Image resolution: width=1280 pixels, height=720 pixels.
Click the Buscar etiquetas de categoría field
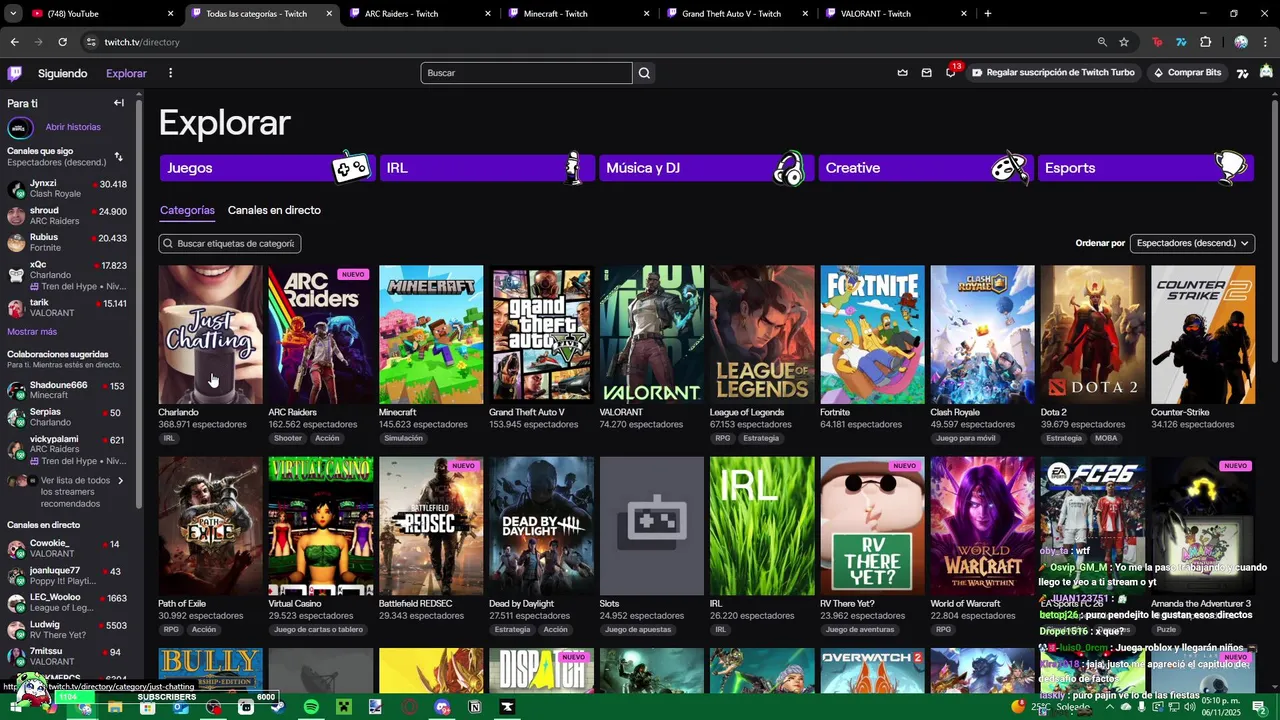(x=230, y=243)
